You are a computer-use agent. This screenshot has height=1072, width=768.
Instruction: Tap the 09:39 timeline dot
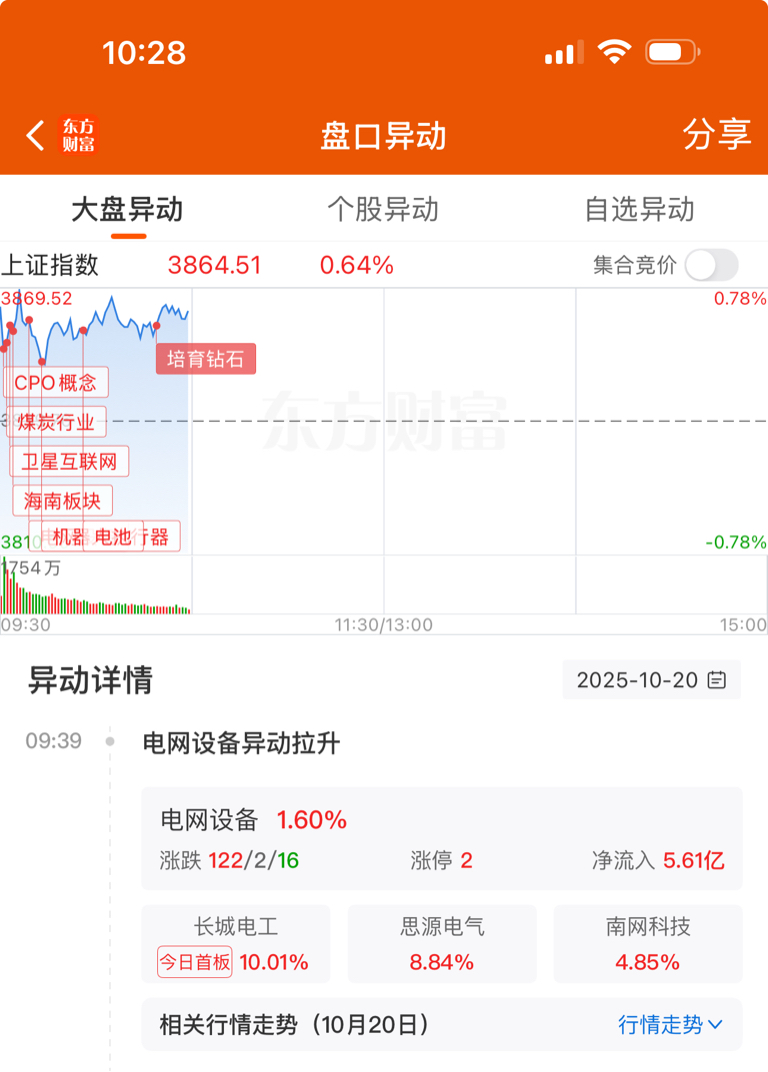[x=110, y=741]
